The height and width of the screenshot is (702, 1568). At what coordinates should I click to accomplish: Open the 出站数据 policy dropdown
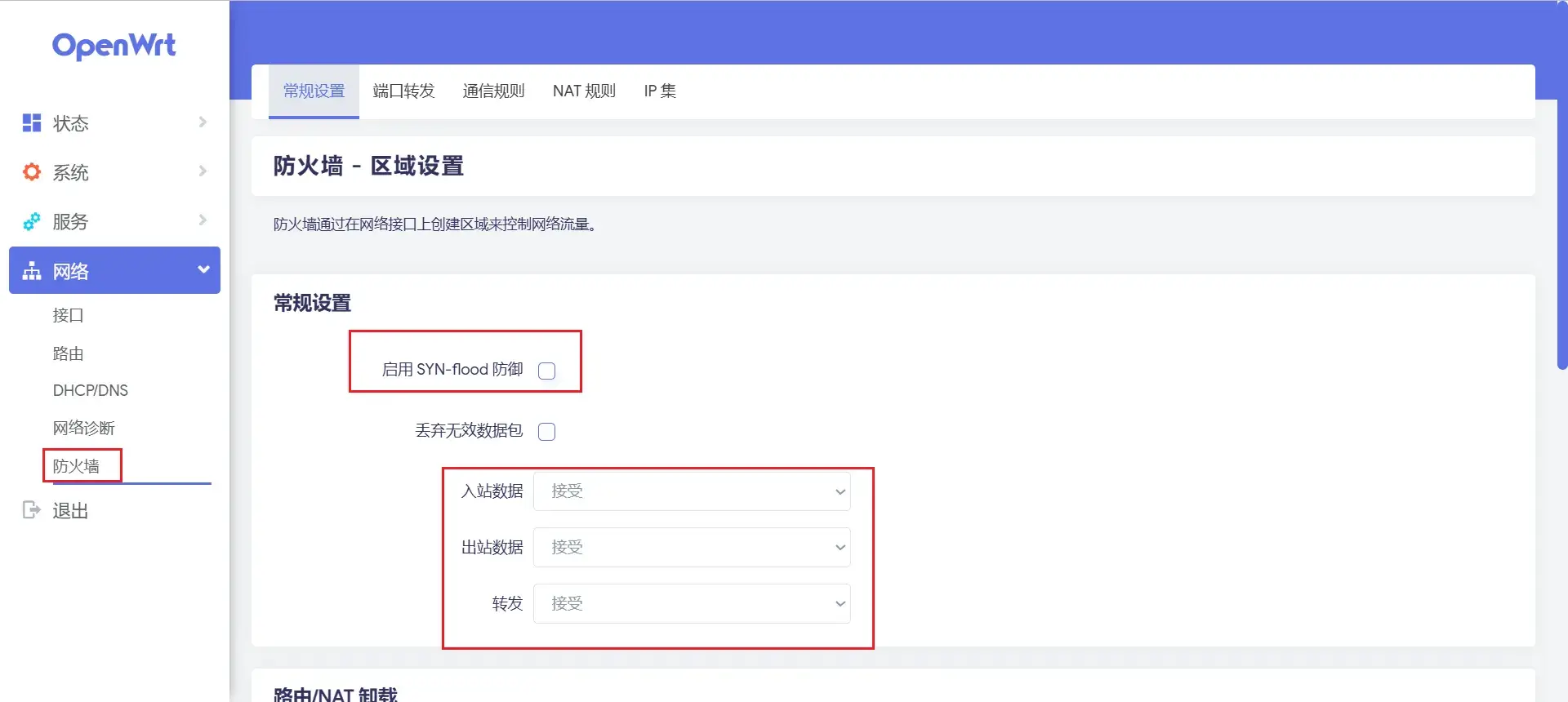pos(692,548)
